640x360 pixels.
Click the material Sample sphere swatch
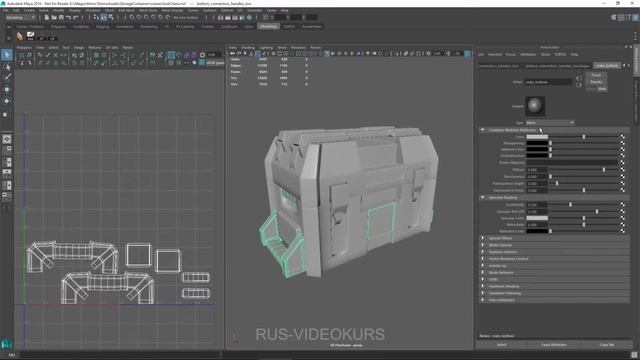[535, 106]
